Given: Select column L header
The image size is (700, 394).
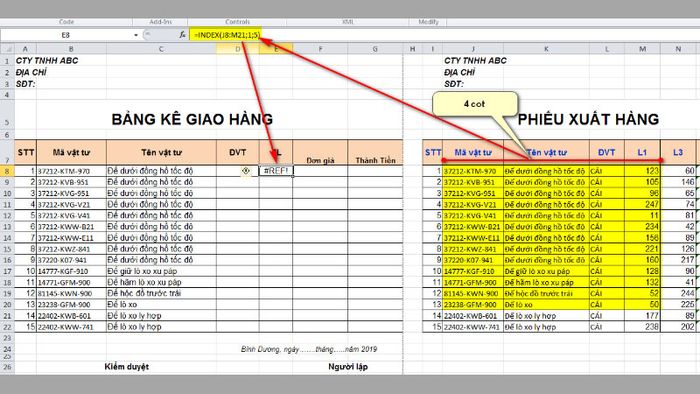Looking at the screenshot, I should coord(607,49).
